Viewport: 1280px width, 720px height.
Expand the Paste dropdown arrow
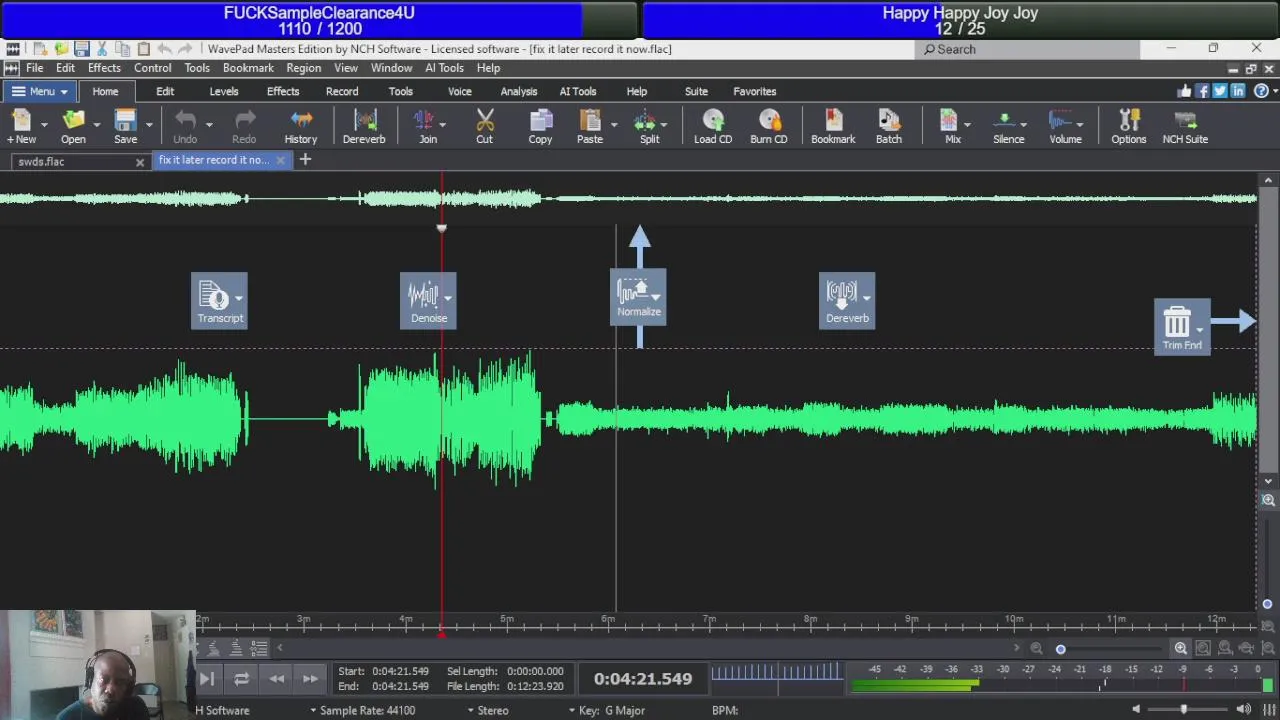613,125
